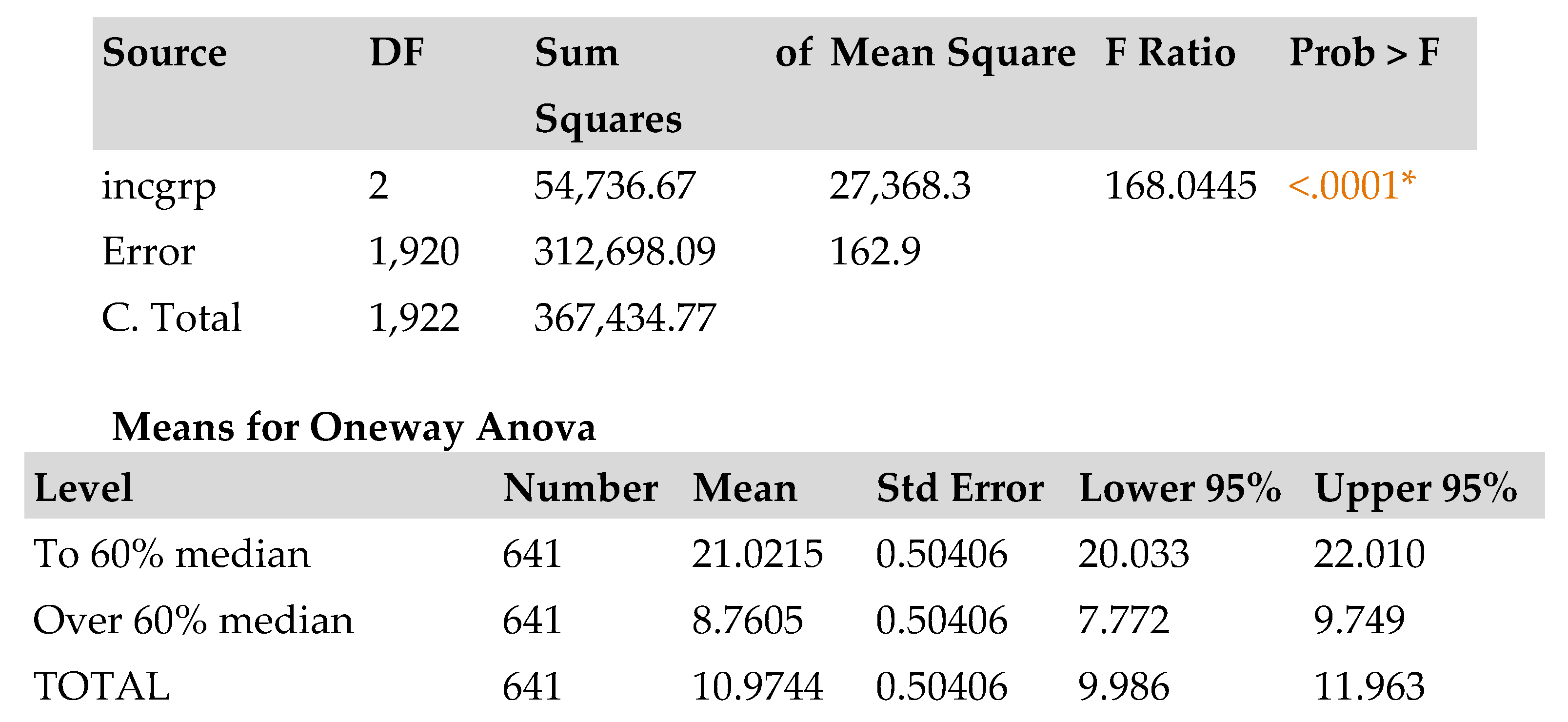The width and height of the screenshot is (1568, 722).
Task: Select the Level column header
Action: tap(83, 488)
